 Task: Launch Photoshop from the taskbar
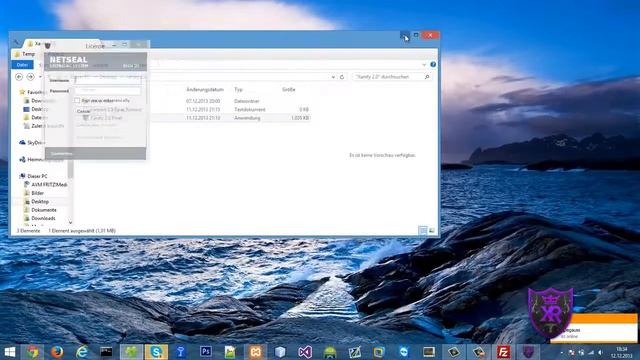click(x=205, y=351)
